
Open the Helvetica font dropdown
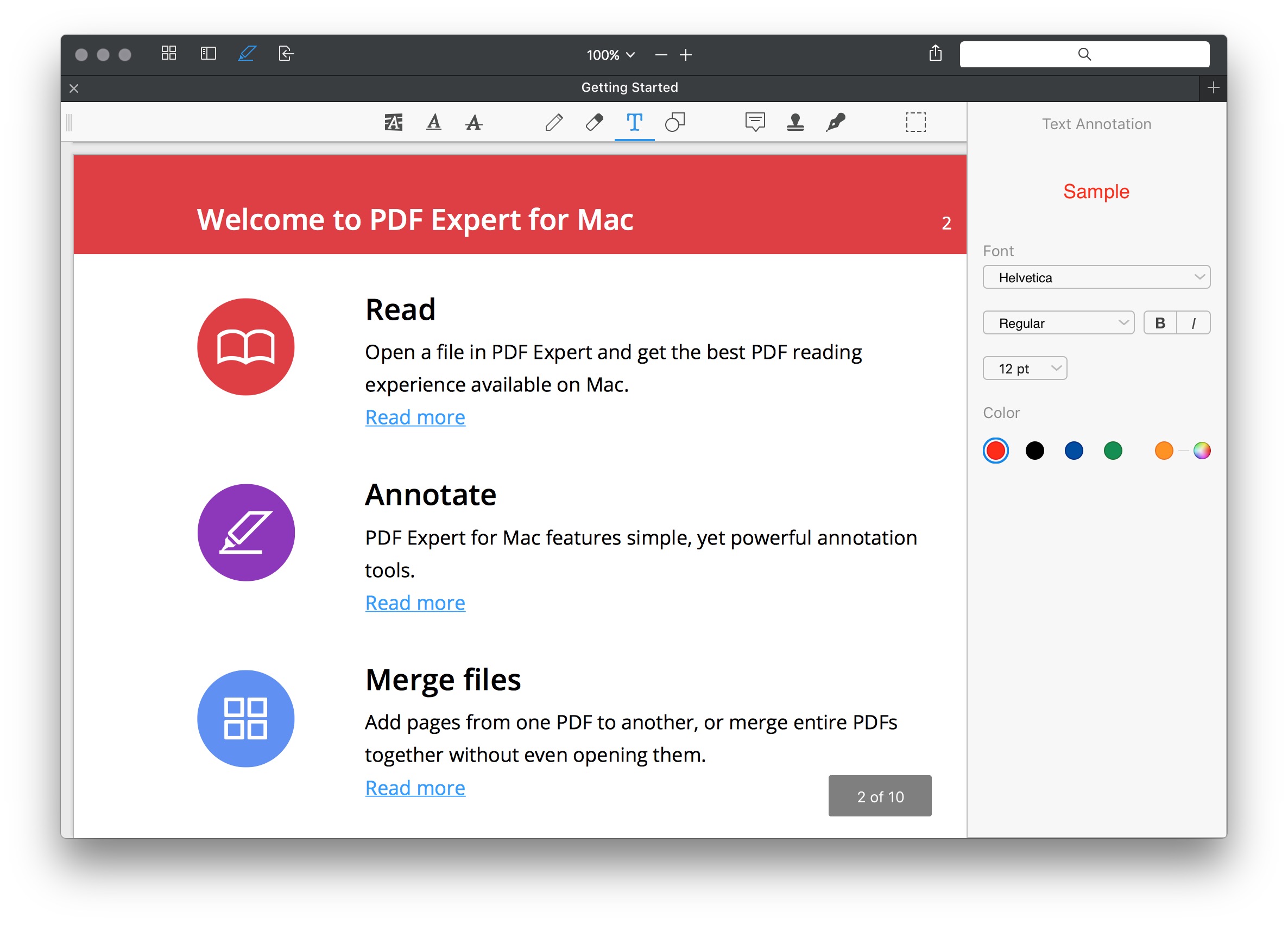[x=1096, y=277]
